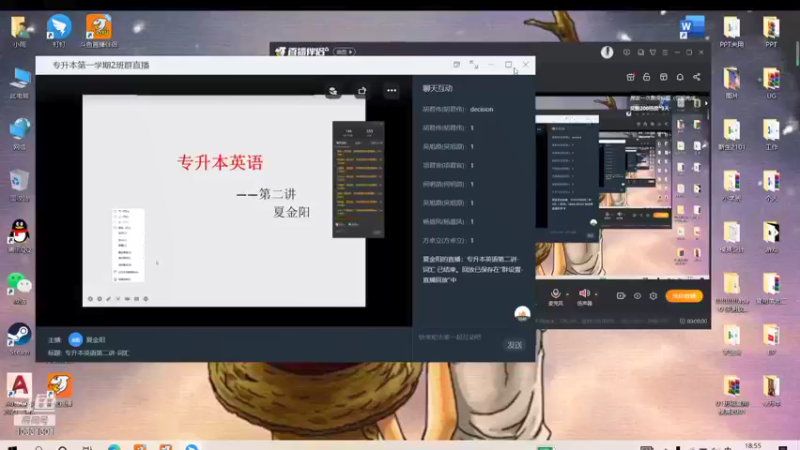
Task: Click the chat message reading 'decision'
Action: pyautogui.click(x=458, y=109)
